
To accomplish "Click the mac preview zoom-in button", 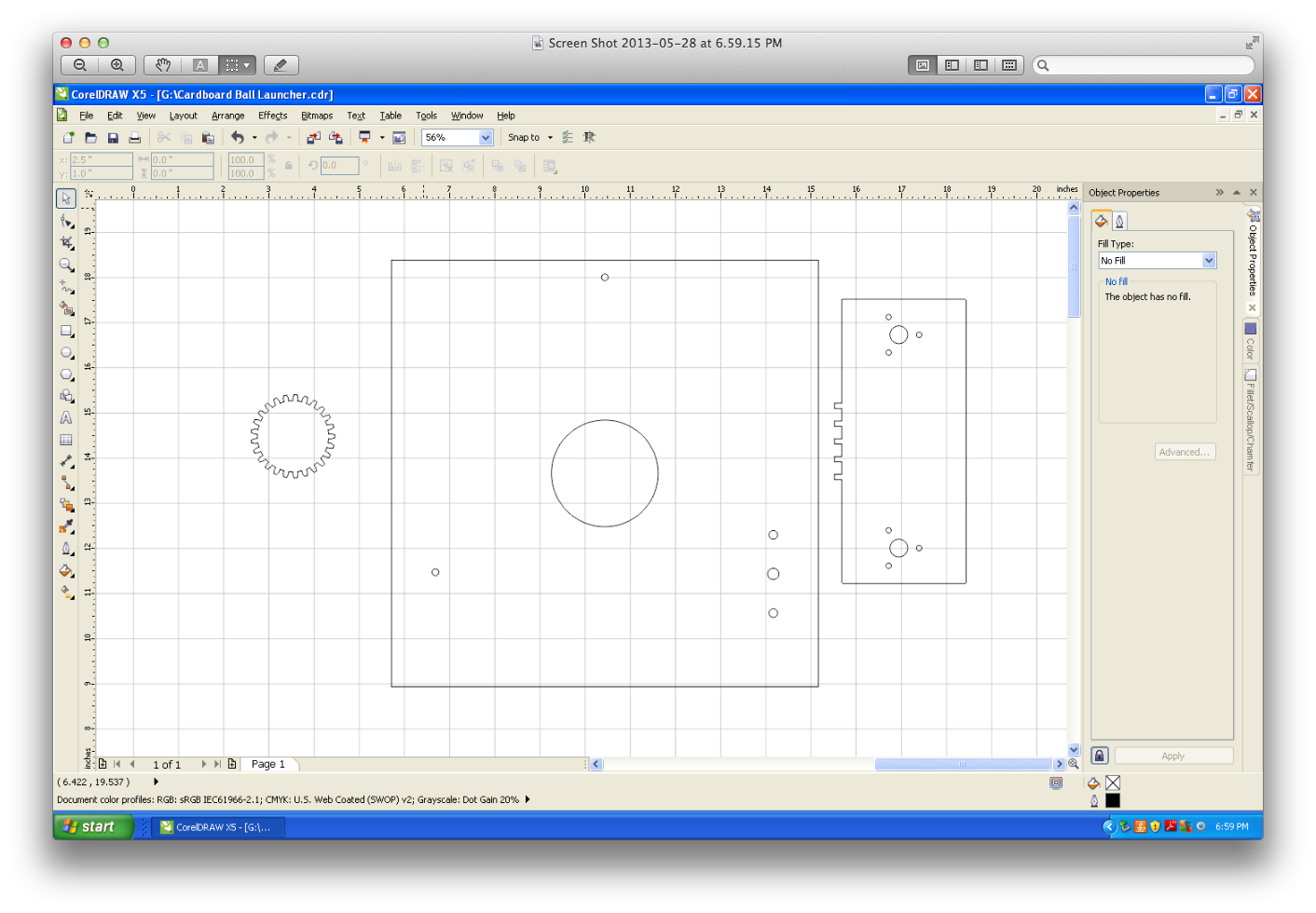I will [117, 65].
